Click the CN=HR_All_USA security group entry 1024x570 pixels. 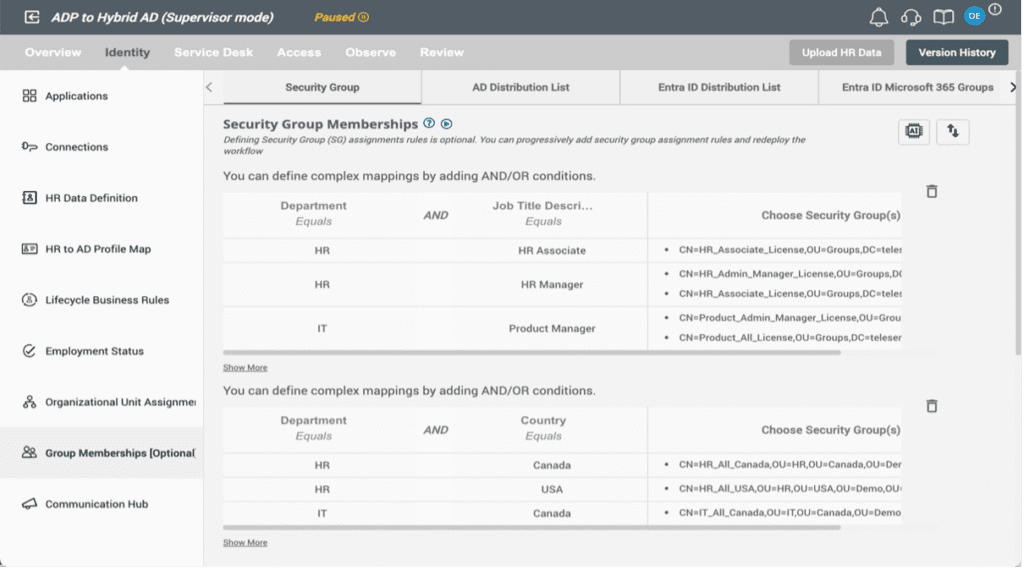[790, 488]
